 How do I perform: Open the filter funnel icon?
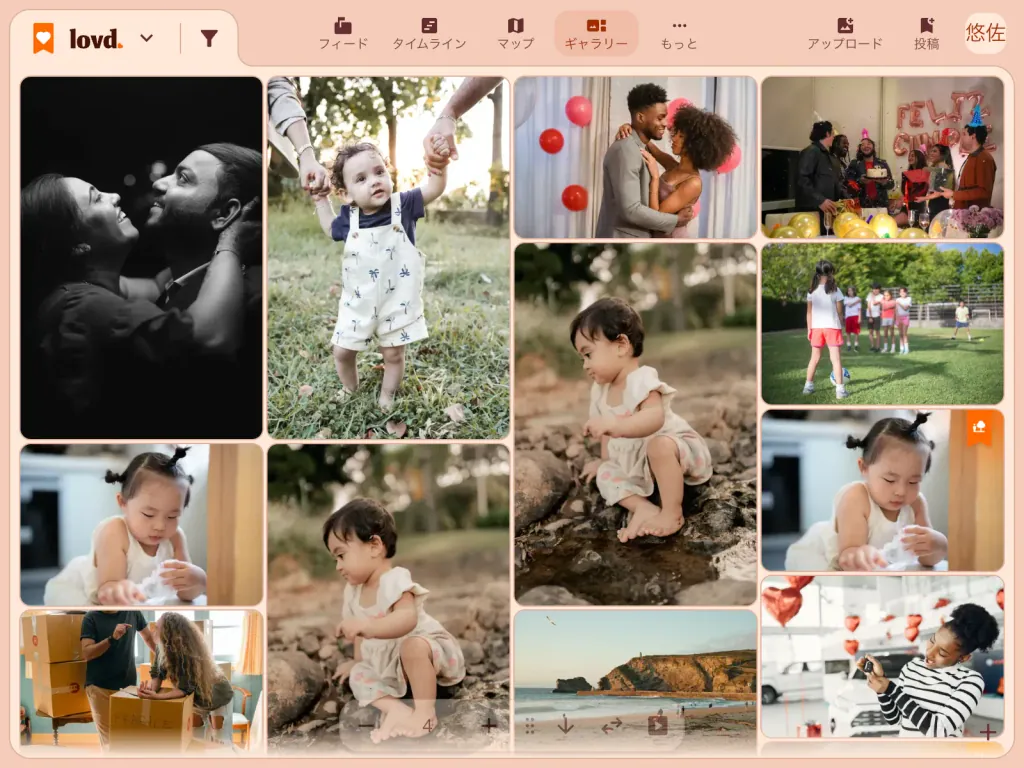pos(209,39)
